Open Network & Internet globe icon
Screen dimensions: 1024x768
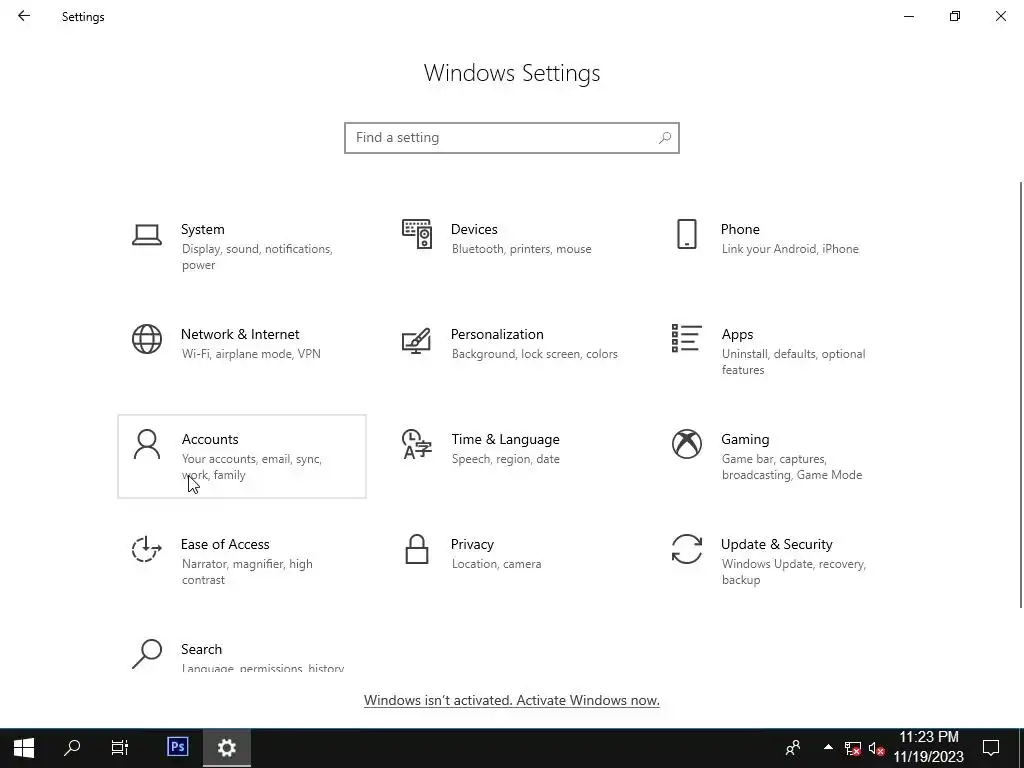coord(146,340)
